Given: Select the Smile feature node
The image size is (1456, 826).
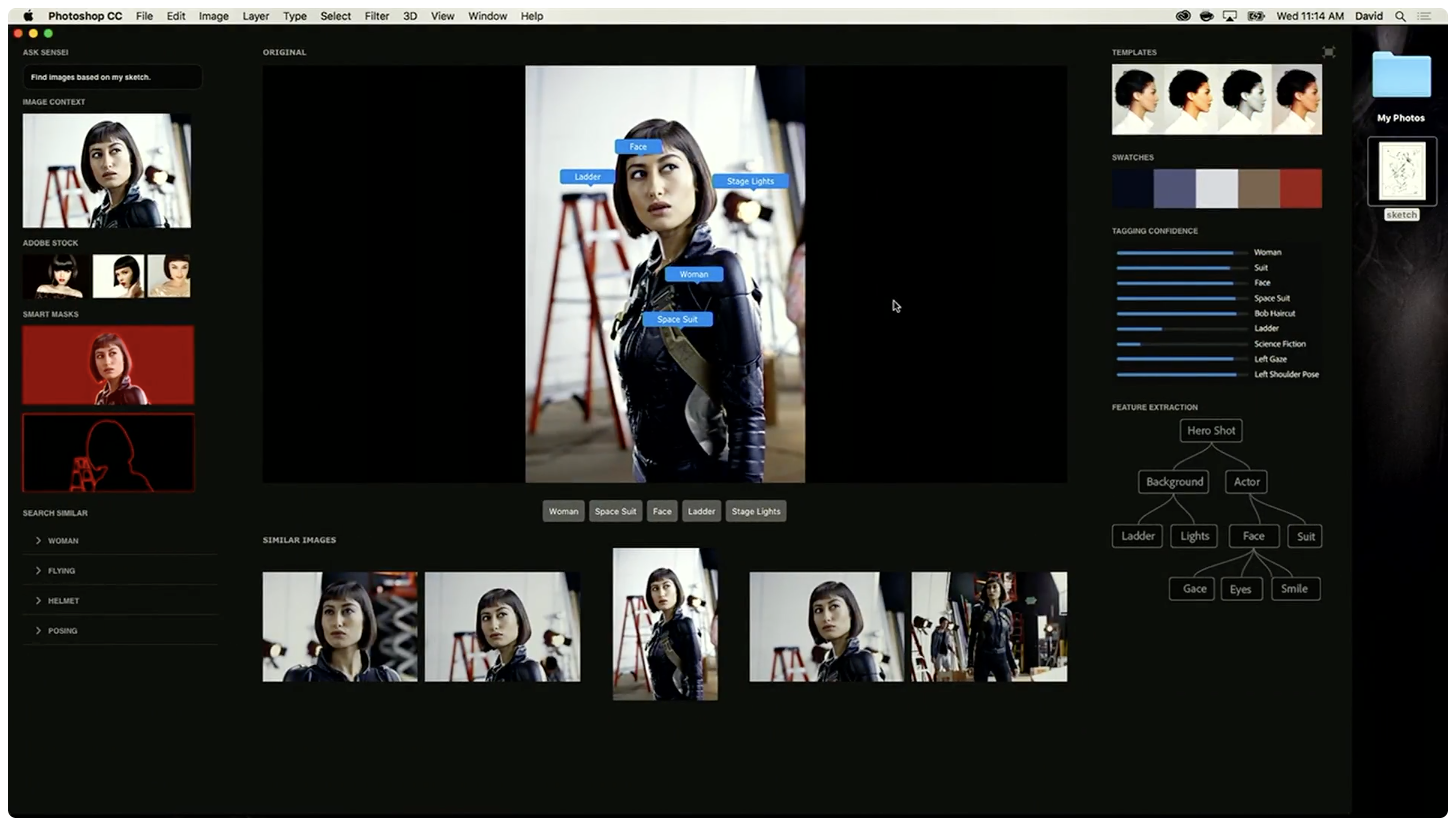Looking at the screenshot, I should pyautogui.click(x=1294, y=589).
